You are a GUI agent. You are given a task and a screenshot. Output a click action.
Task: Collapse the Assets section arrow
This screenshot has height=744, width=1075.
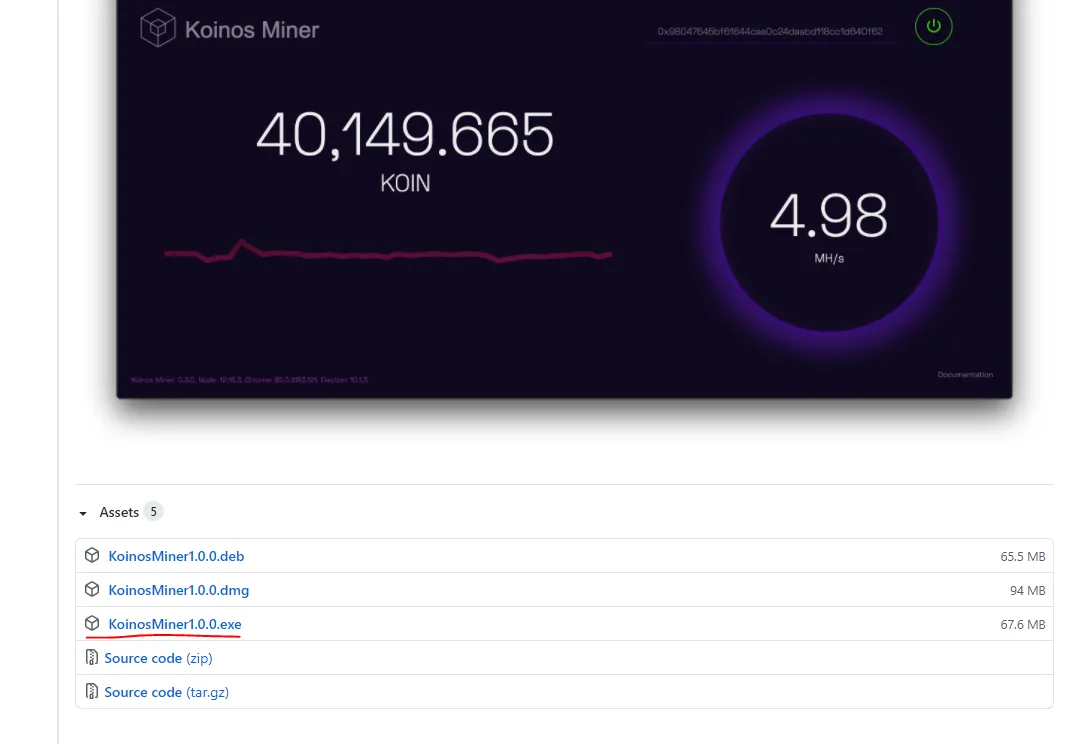[83, 513]
